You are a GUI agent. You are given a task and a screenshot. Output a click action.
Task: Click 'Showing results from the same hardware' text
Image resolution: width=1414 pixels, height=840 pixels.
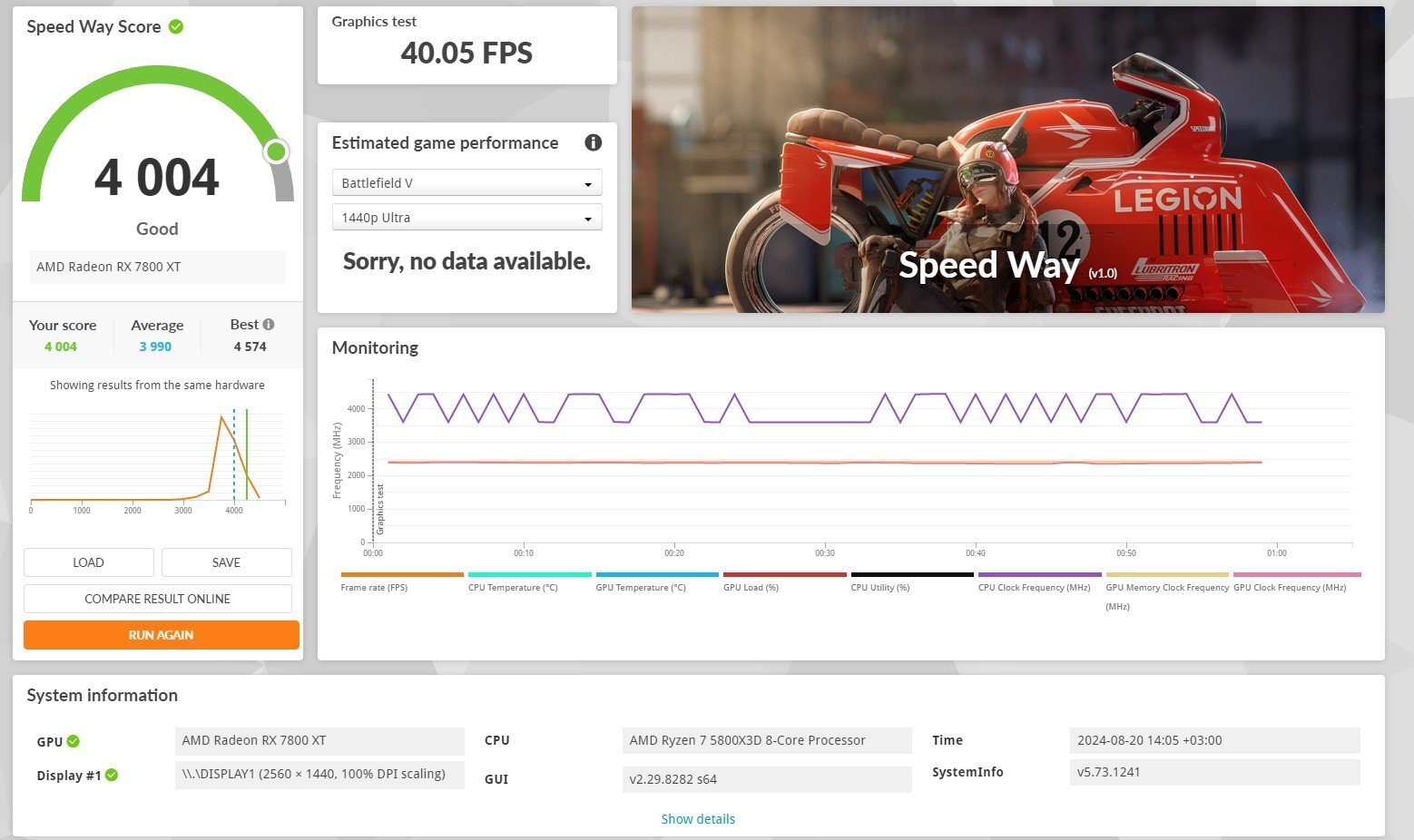pyautogui.click(x=157, y=386)
